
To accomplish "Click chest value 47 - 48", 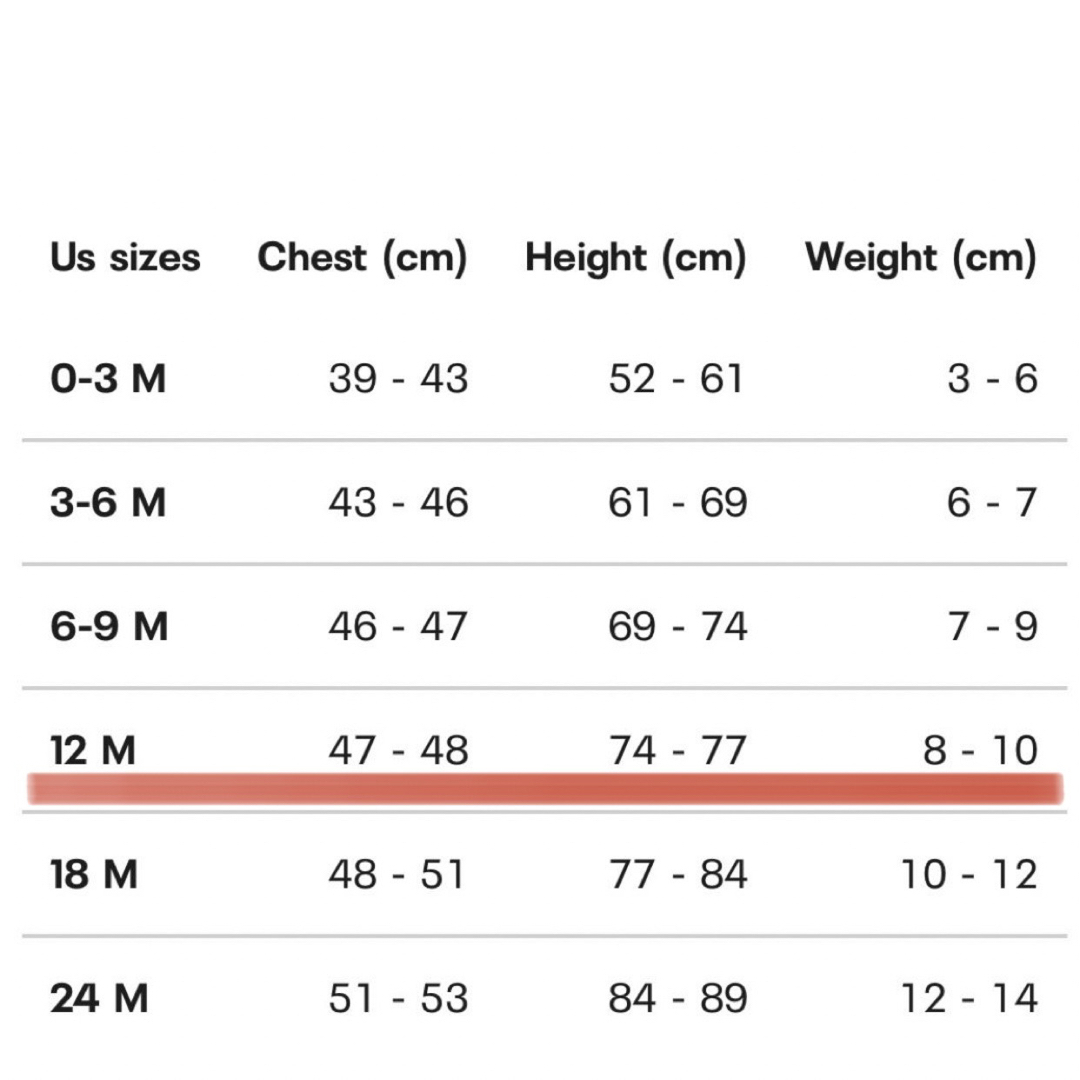I will (x=398, y=750).
